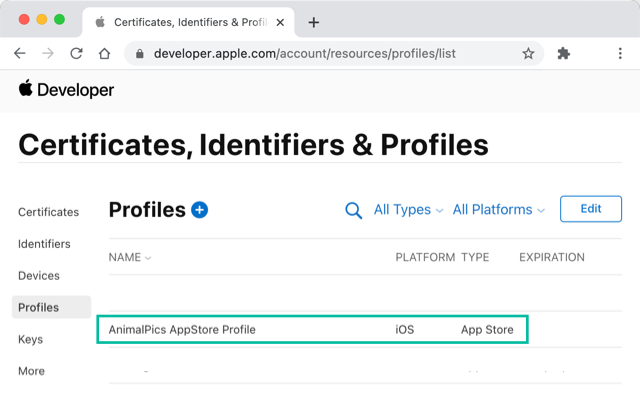Click the yellow minimize window button
Screen dimensions: 640x412
pyautogui.click(x=42, y=19)
